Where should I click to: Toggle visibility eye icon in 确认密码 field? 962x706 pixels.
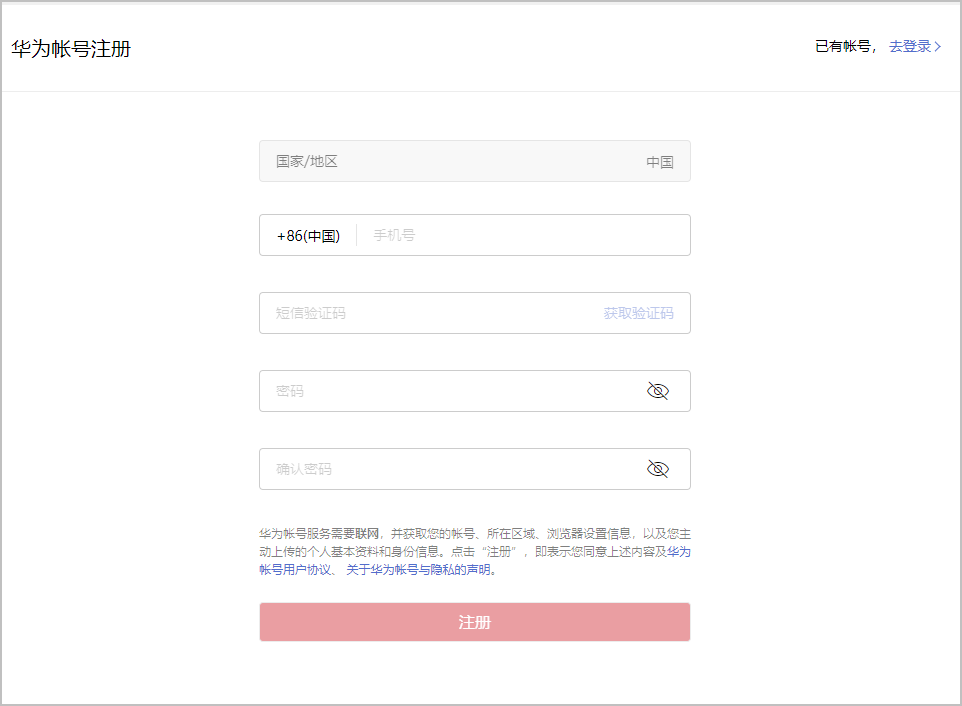tap(658, 469)
